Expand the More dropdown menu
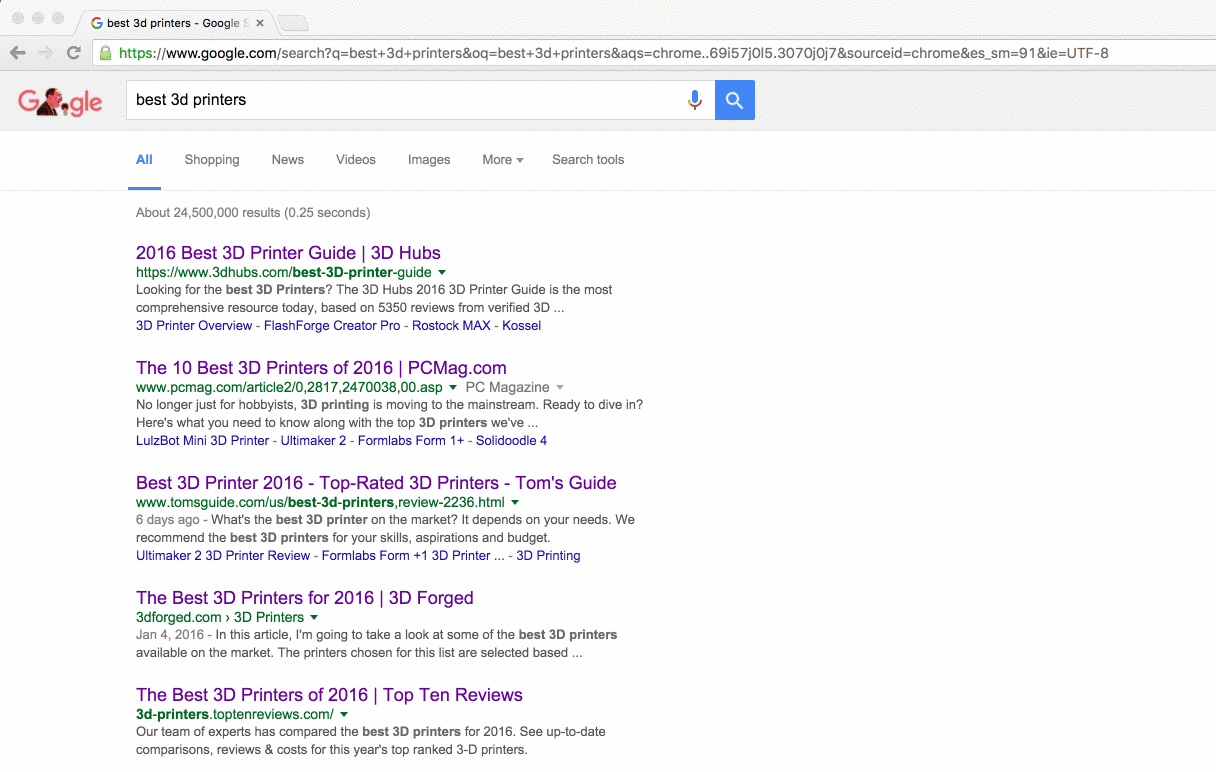This screenshot has width=1216, height=772. coord(502,160)
